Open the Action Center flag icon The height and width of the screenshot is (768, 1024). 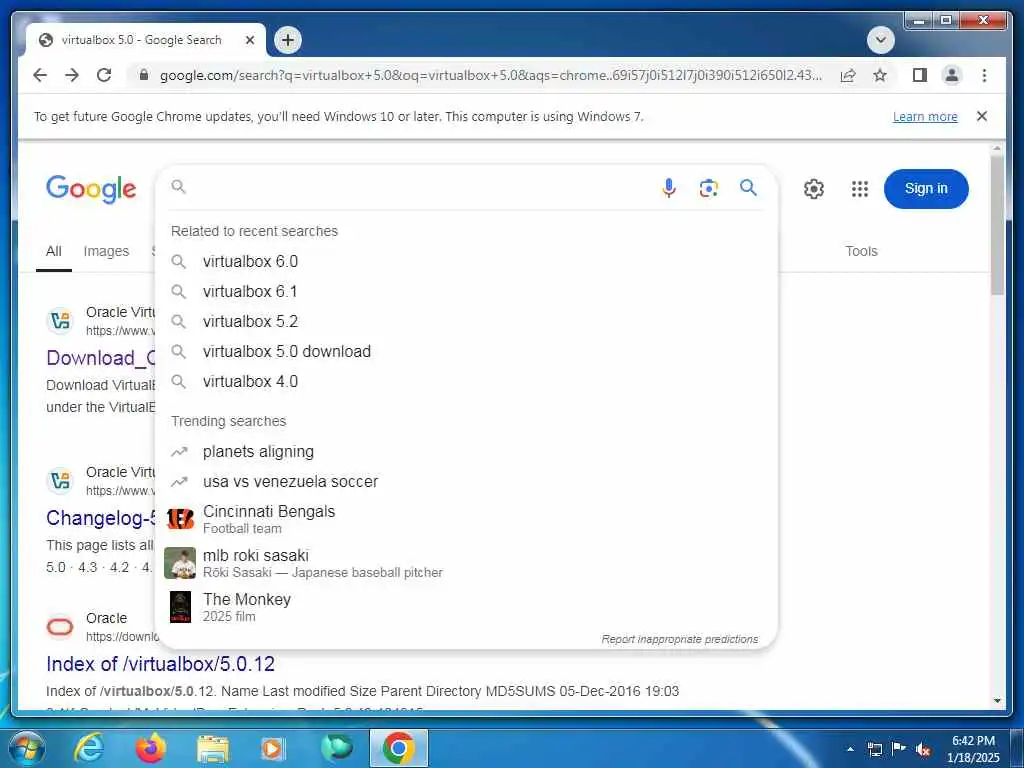click(x=899, y=749)
